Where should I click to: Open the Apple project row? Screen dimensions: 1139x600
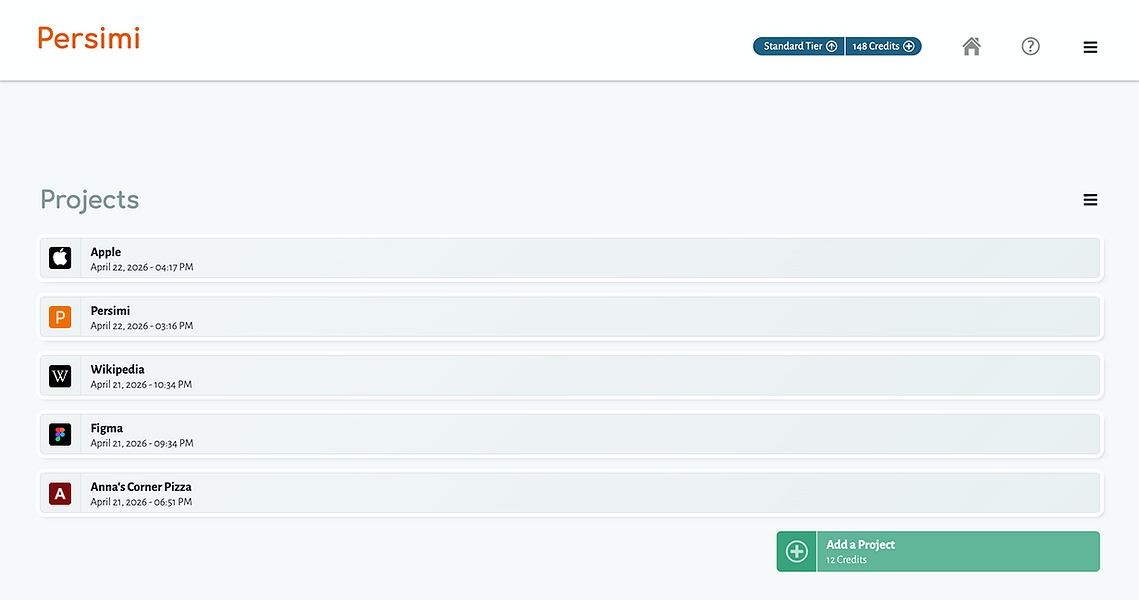[x=570, y=258]
